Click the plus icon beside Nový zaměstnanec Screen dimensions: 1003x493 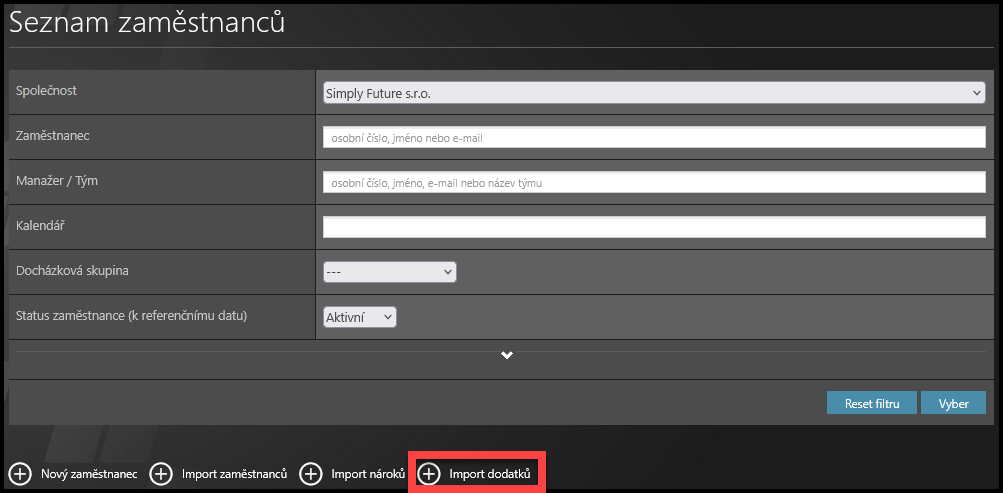click(20, 473)
